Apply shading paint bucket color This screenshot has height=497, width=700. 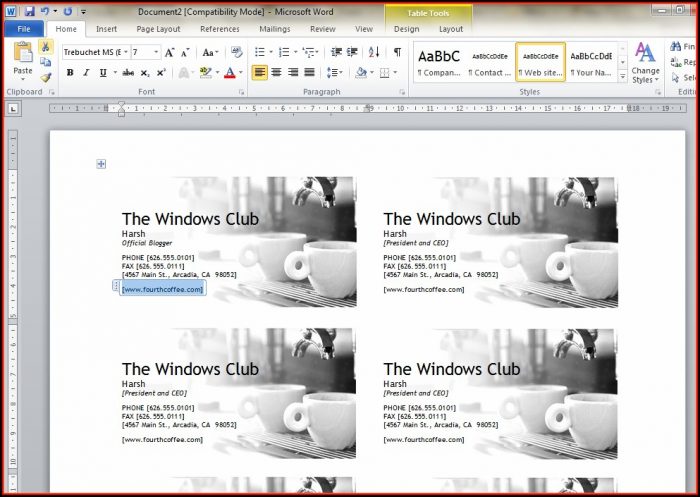[x=361, y=72]
